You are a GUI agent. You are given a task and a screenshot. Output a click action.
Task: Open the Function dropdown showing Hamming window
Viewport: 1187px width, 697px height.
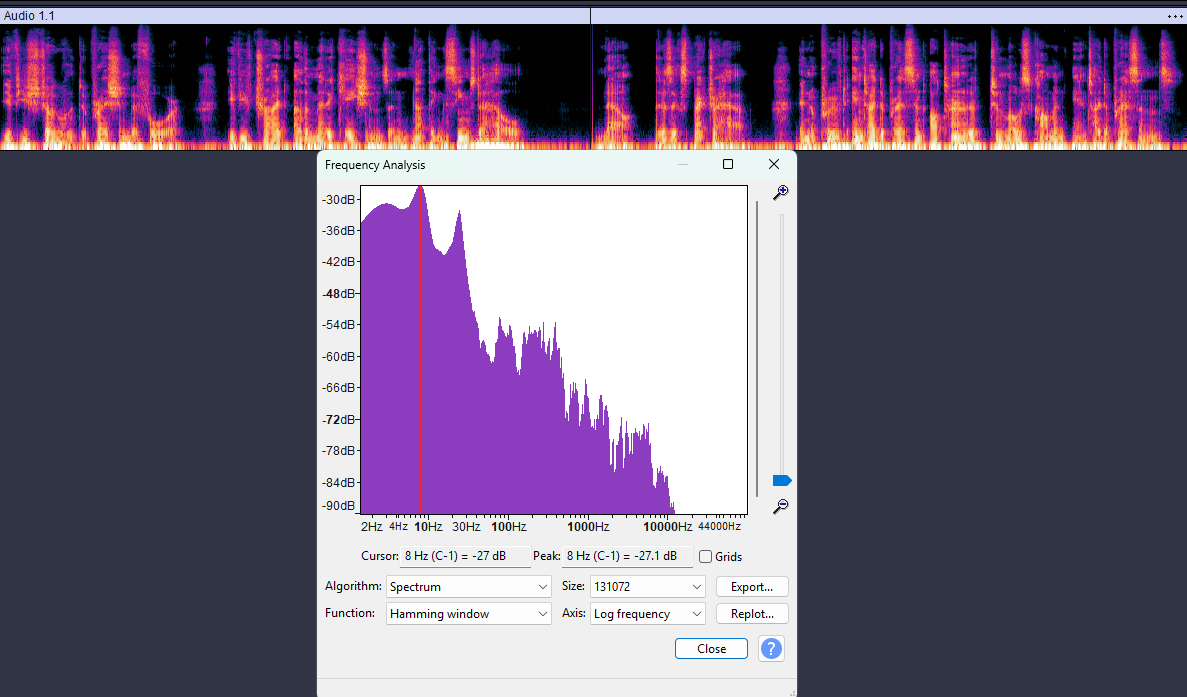[x=469, y=614]
